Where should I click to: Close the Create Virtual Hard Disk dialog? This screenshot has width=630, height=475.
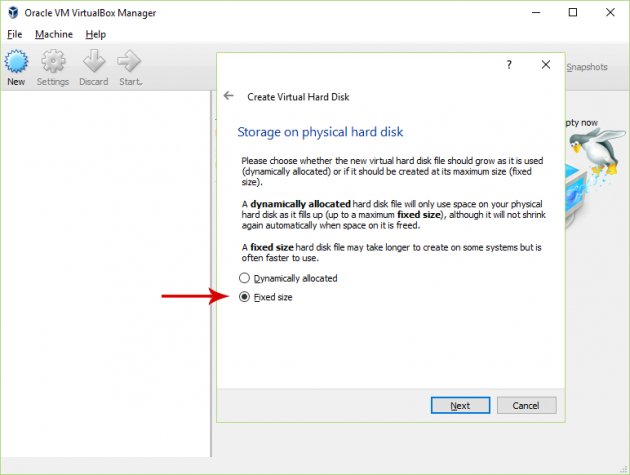click(546, 64)
